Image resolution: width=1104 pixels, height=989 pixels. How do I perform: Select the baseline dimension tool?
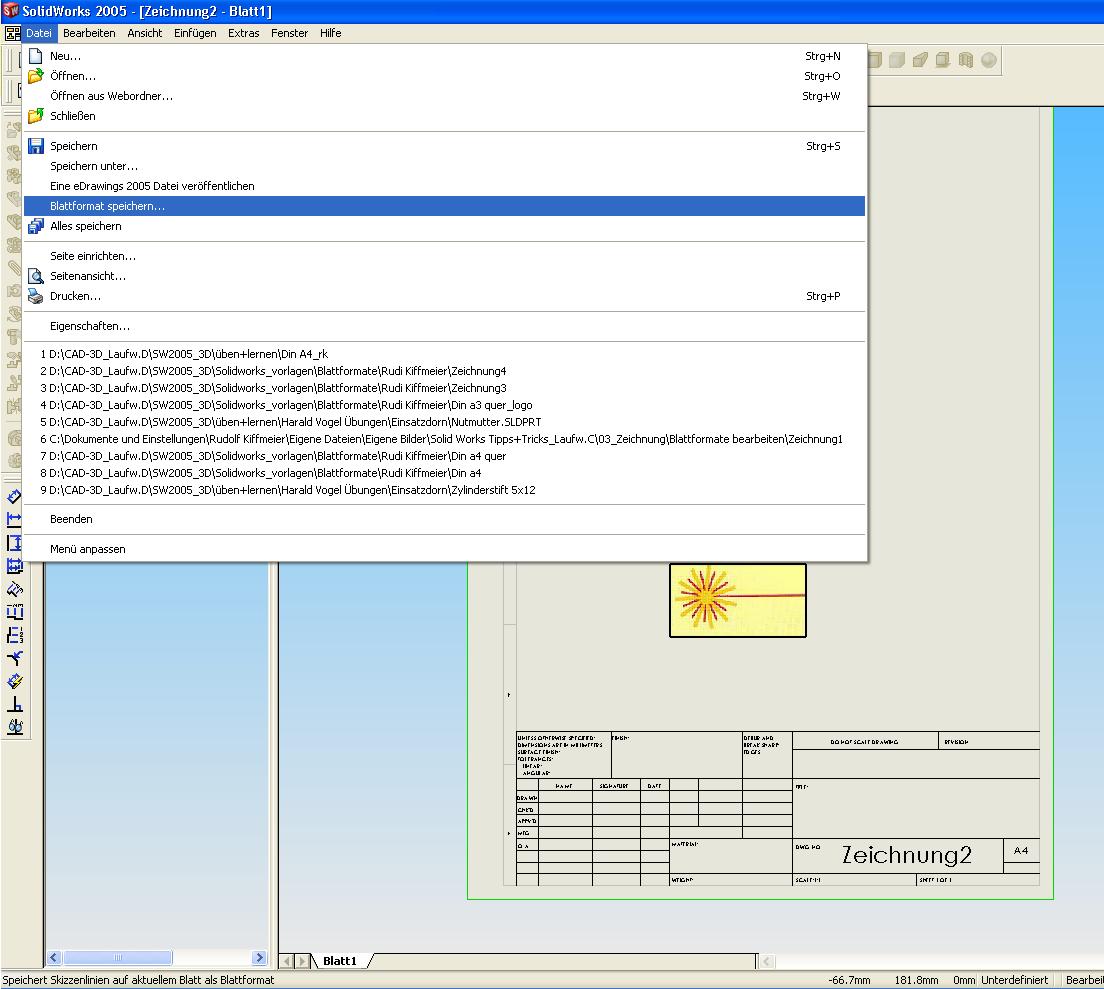coord(14,566)
